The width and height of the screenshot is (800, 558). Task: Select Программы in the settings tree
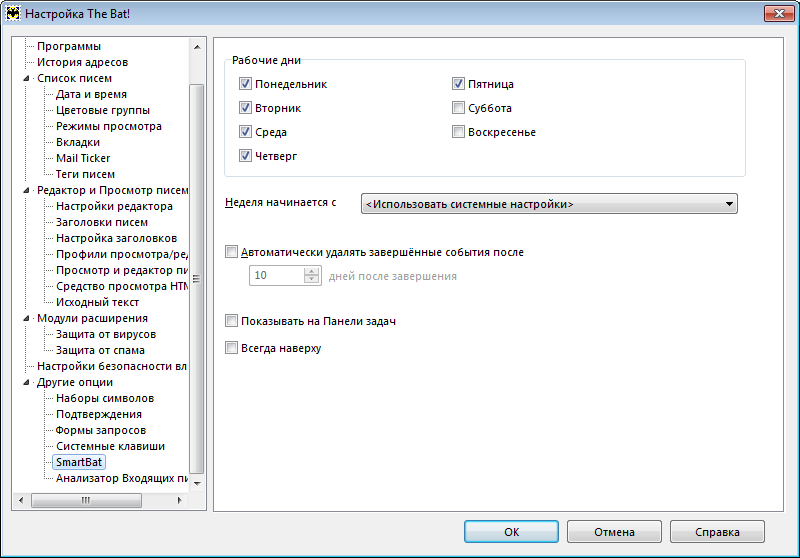click(69, 46)
